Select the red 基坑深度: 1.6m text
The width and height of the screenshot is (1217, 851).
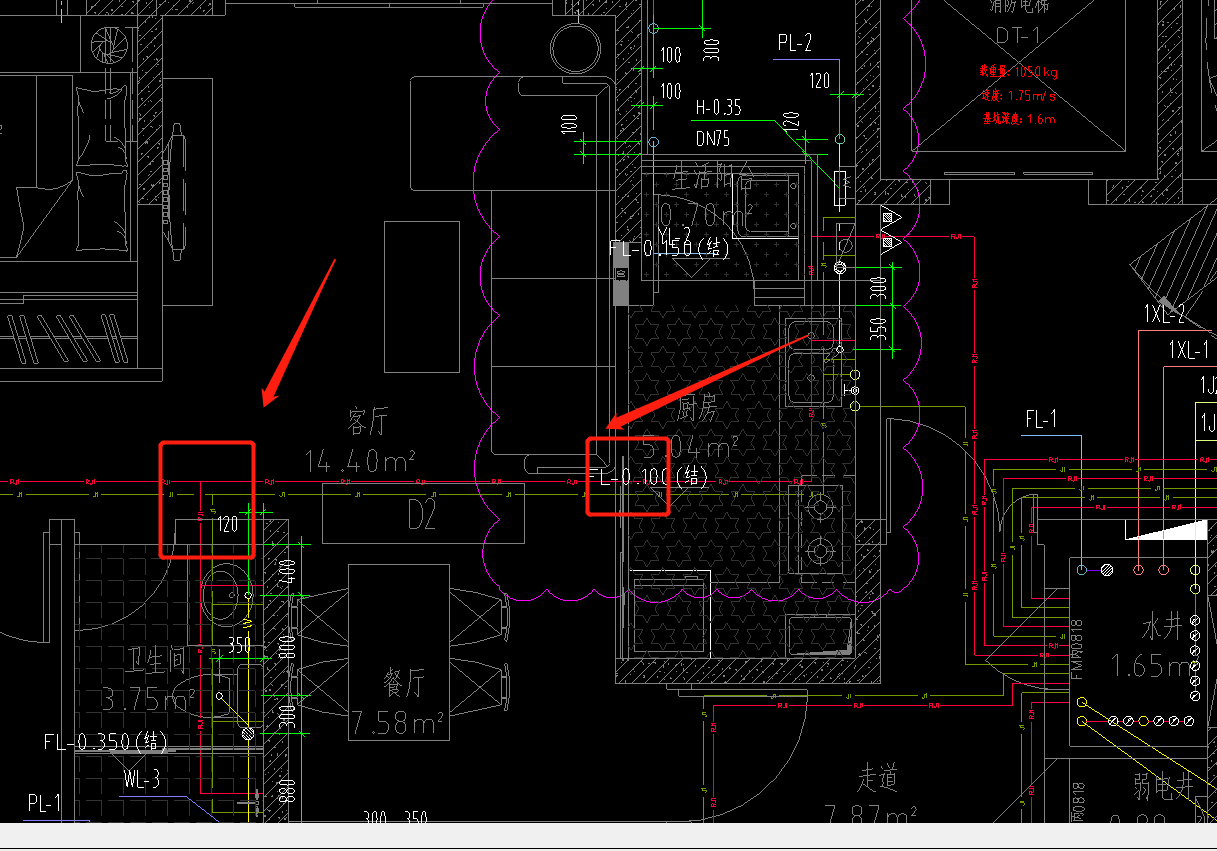point(1019,118)
